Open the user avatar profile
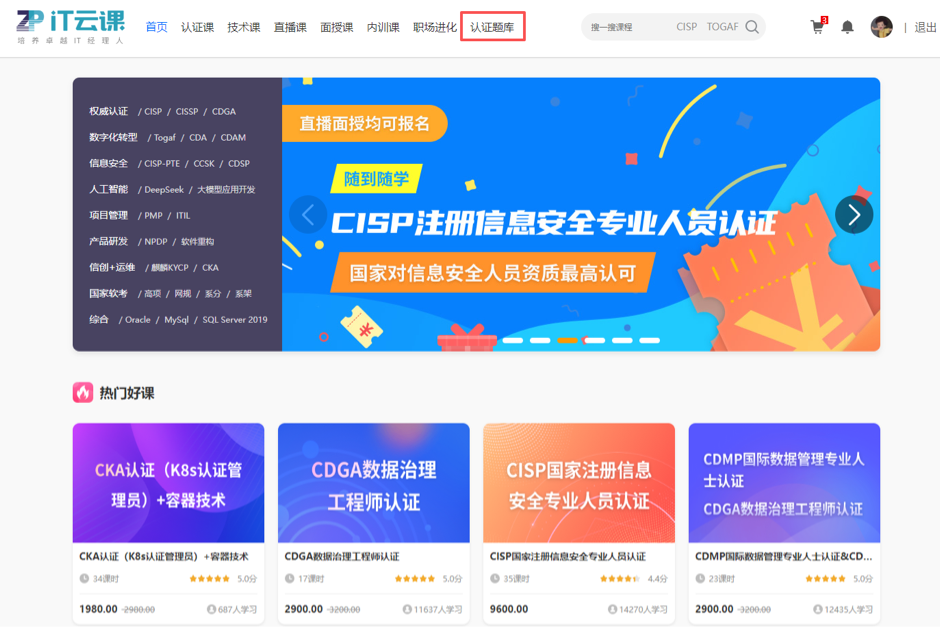The image size is (940, 627). [881, 27]
